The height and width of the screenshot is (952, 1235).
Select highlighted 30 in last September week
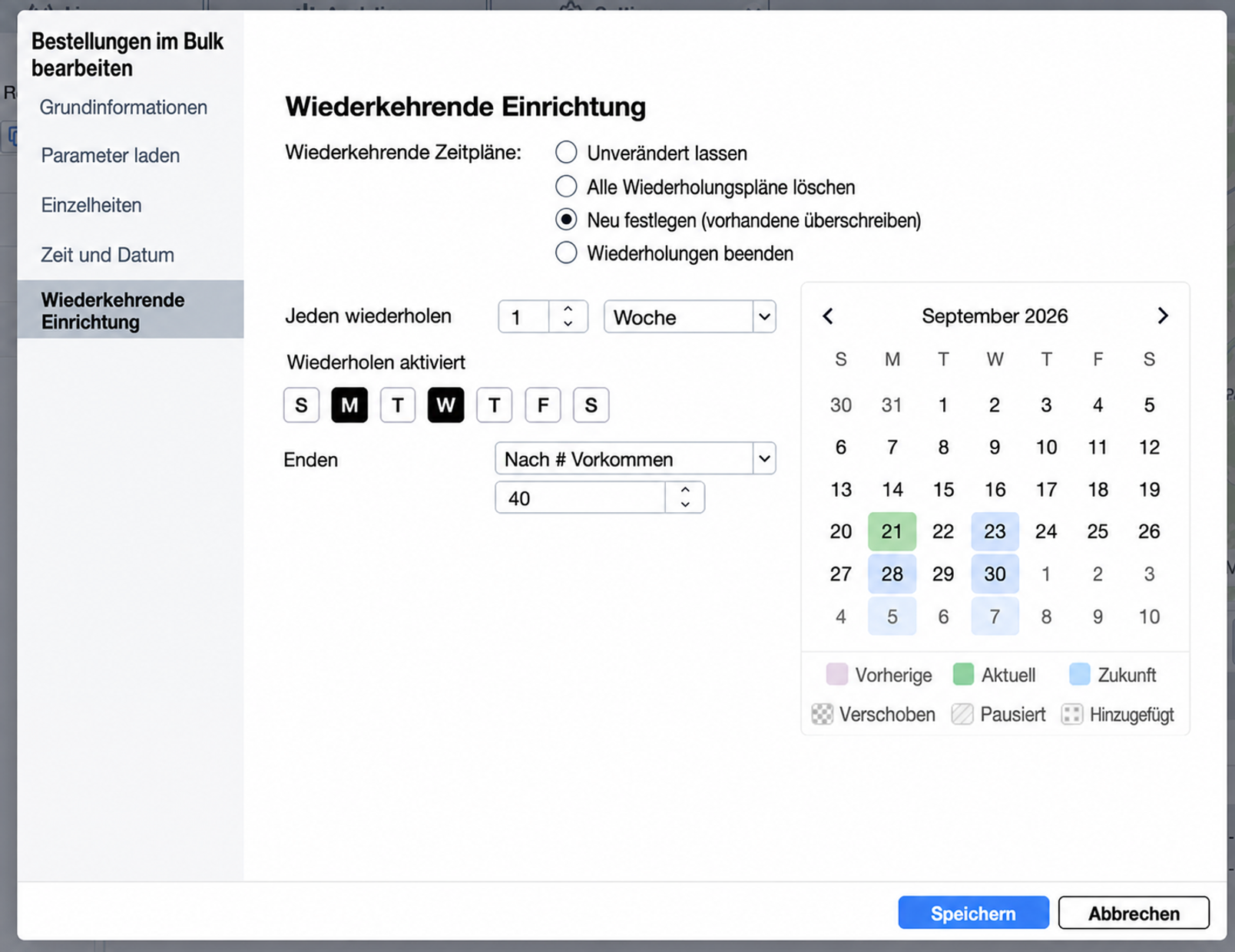(995, 574)
